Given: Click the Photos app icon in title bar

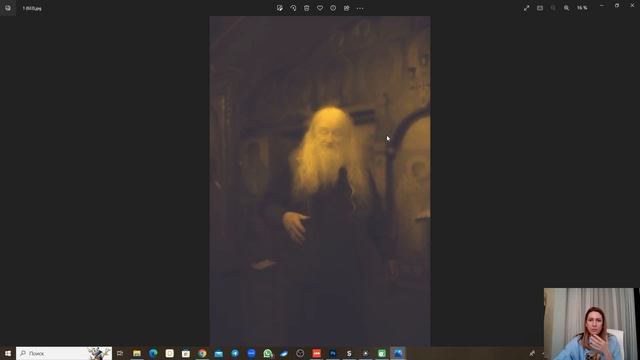Looking at the screenshot, I should pos(8,8).
